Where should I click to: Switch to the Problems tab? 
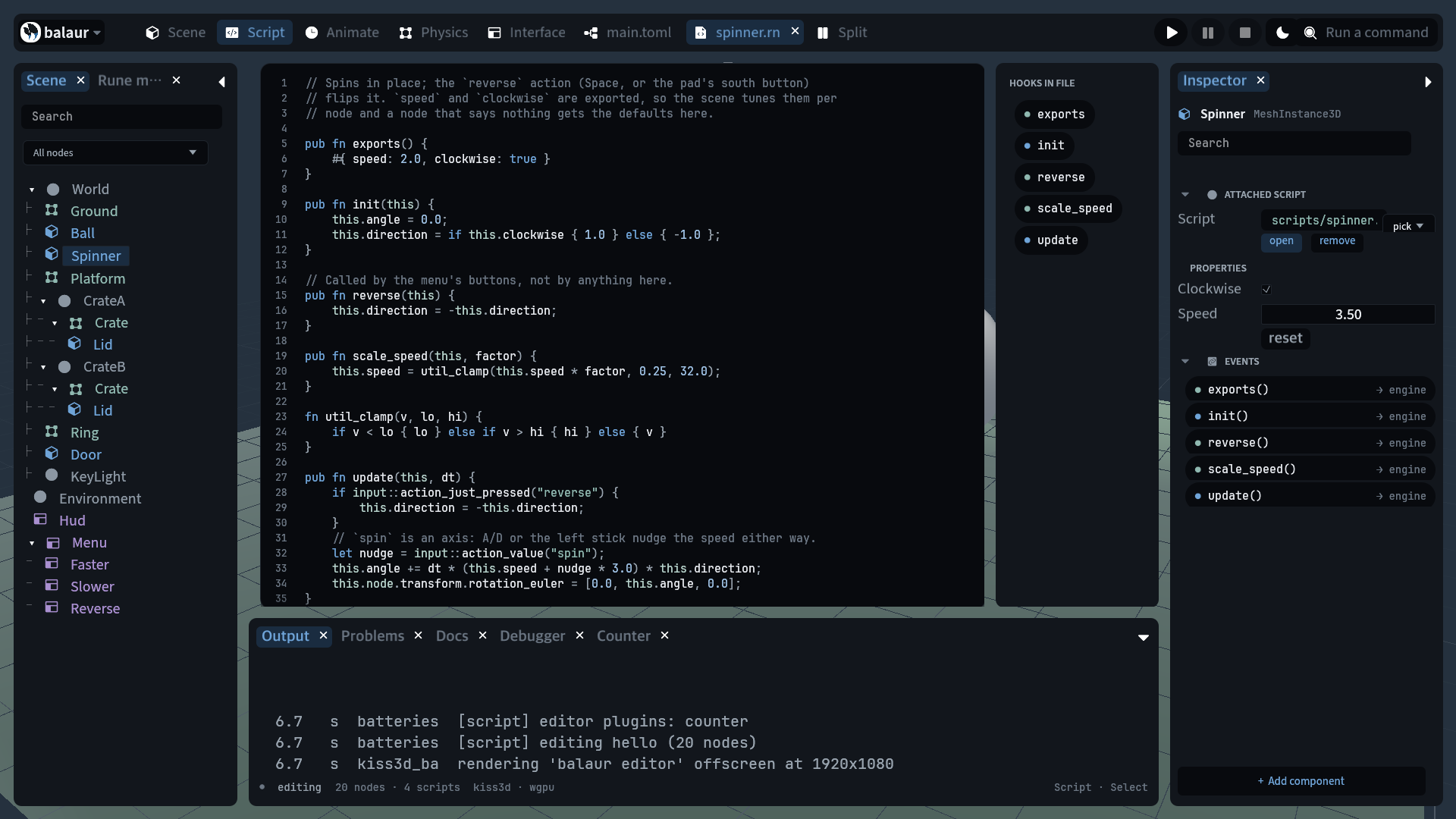[372, 636]
